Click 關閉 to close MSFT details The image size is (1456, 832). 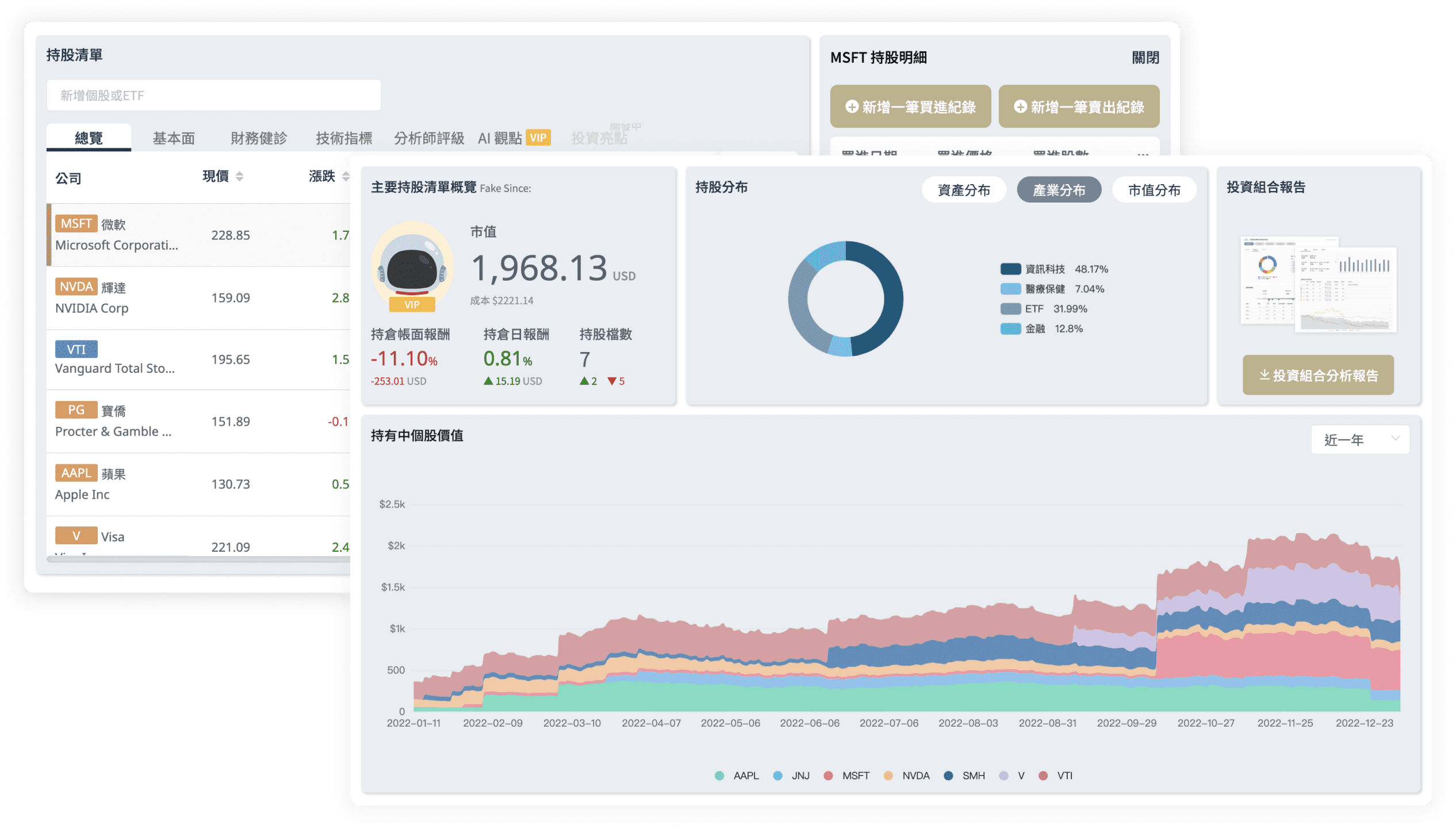click(1145, 58)
